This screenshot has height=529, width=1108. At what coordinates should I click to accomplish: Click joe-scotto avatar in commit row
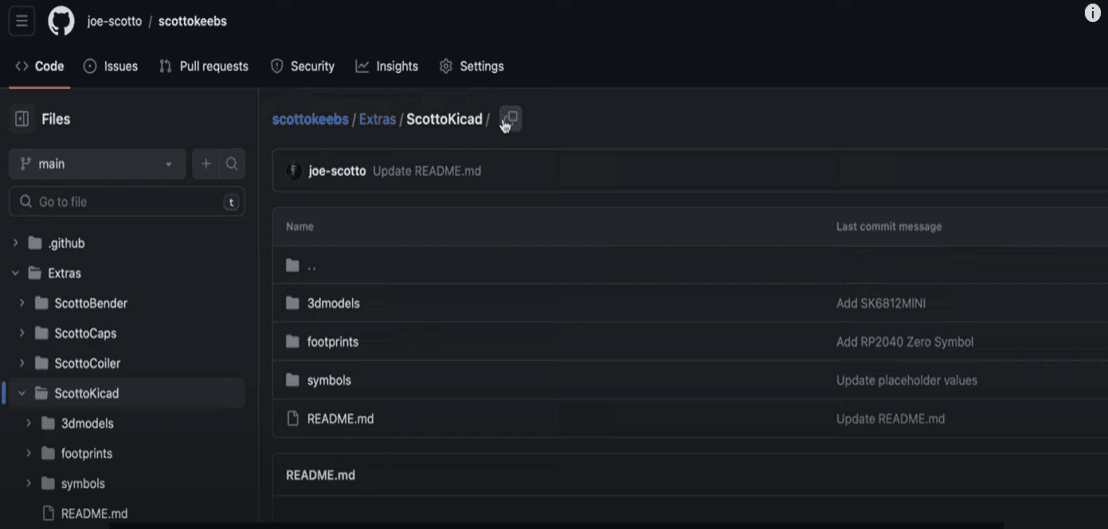pos(294,171)
